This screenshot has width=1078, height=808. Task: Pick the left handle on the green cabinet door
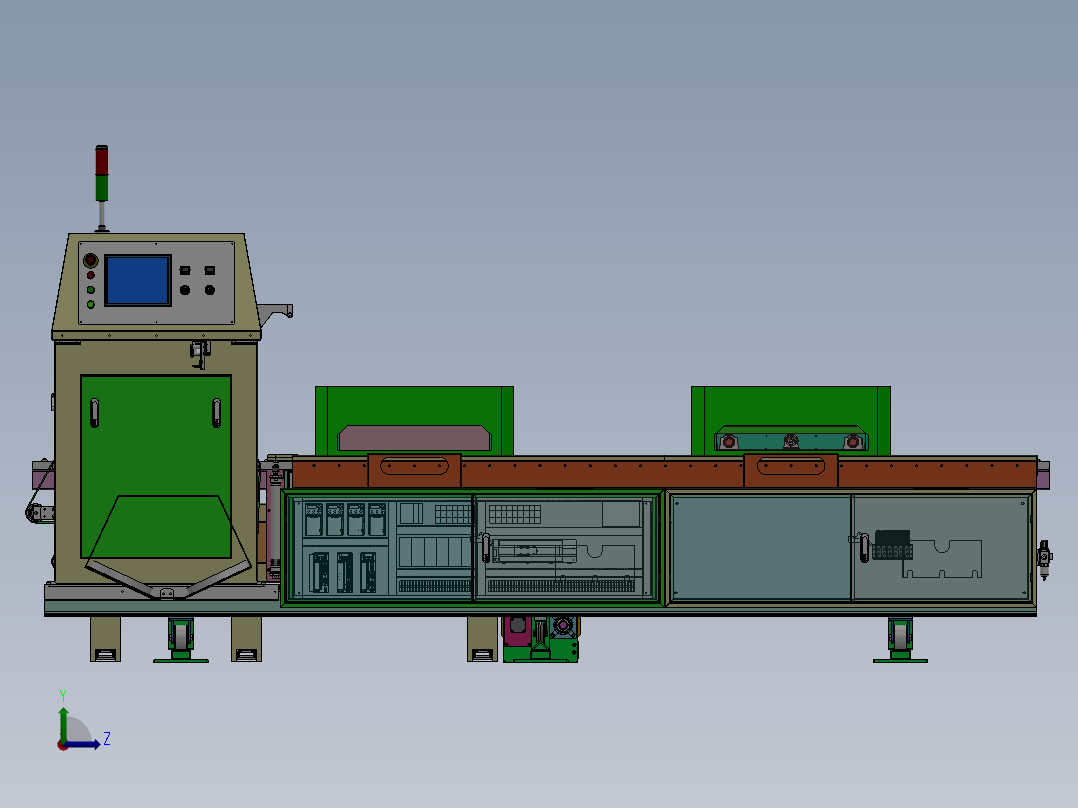(95, 413)
